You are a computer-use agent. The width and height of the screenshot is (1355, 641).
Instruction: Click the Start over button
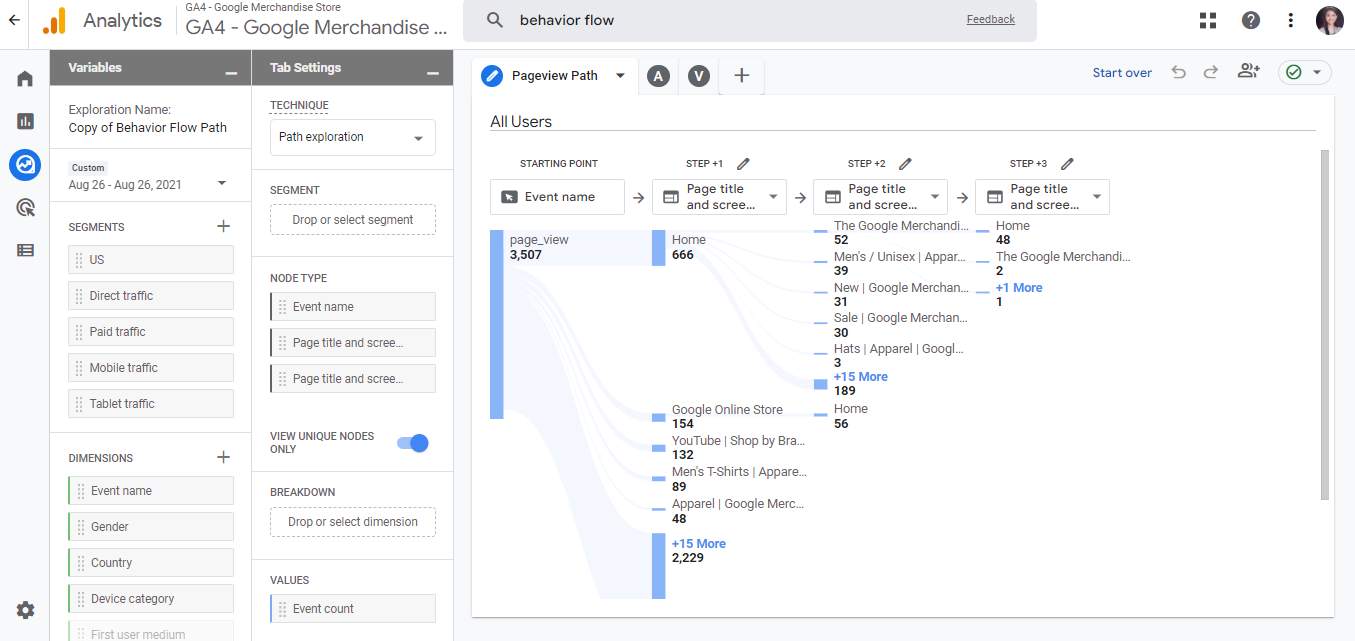(x=1121, y=72)
